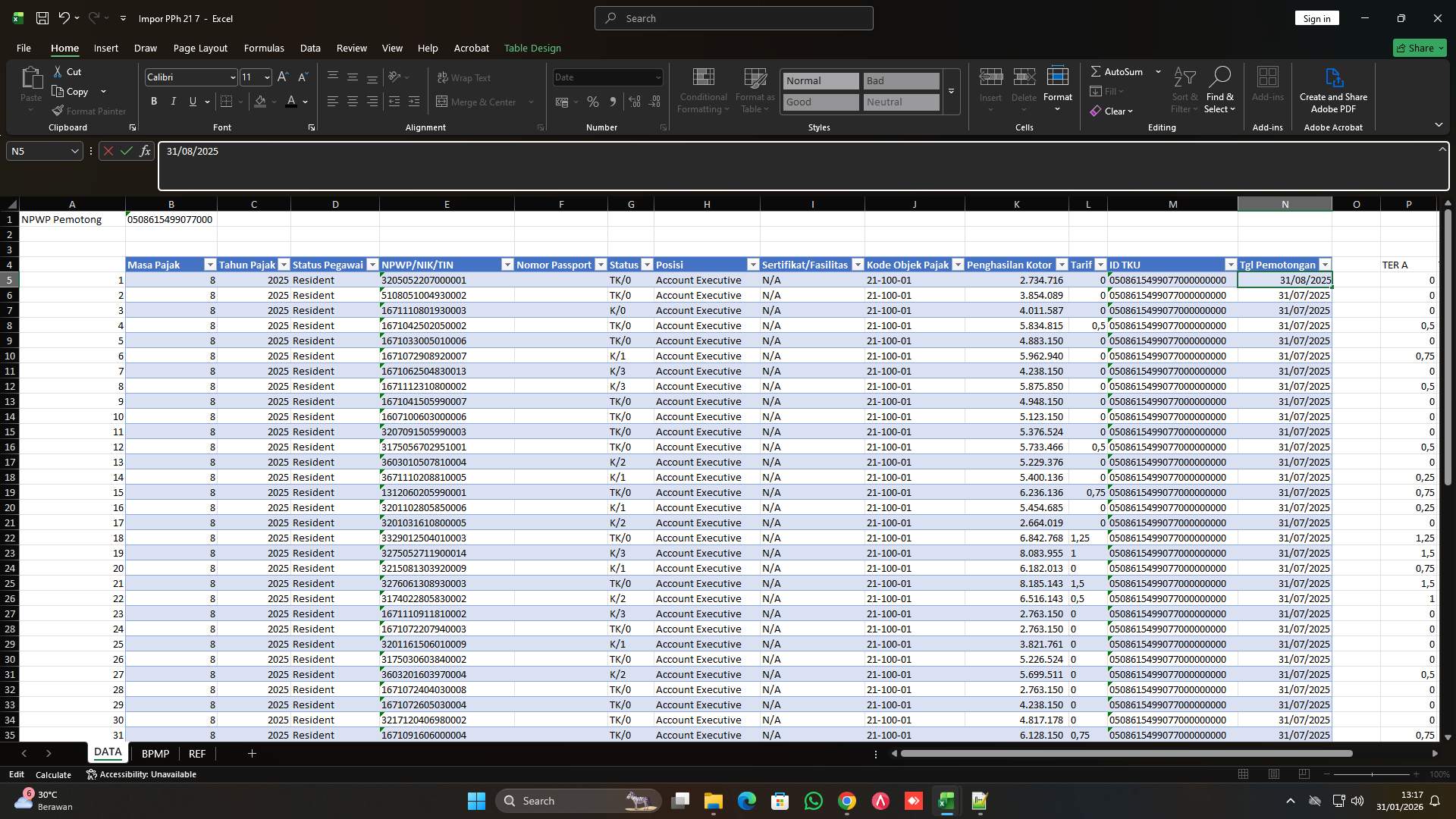Click Create and Share Adobe PDF

pyautogui.click(x=1333, y=89)
